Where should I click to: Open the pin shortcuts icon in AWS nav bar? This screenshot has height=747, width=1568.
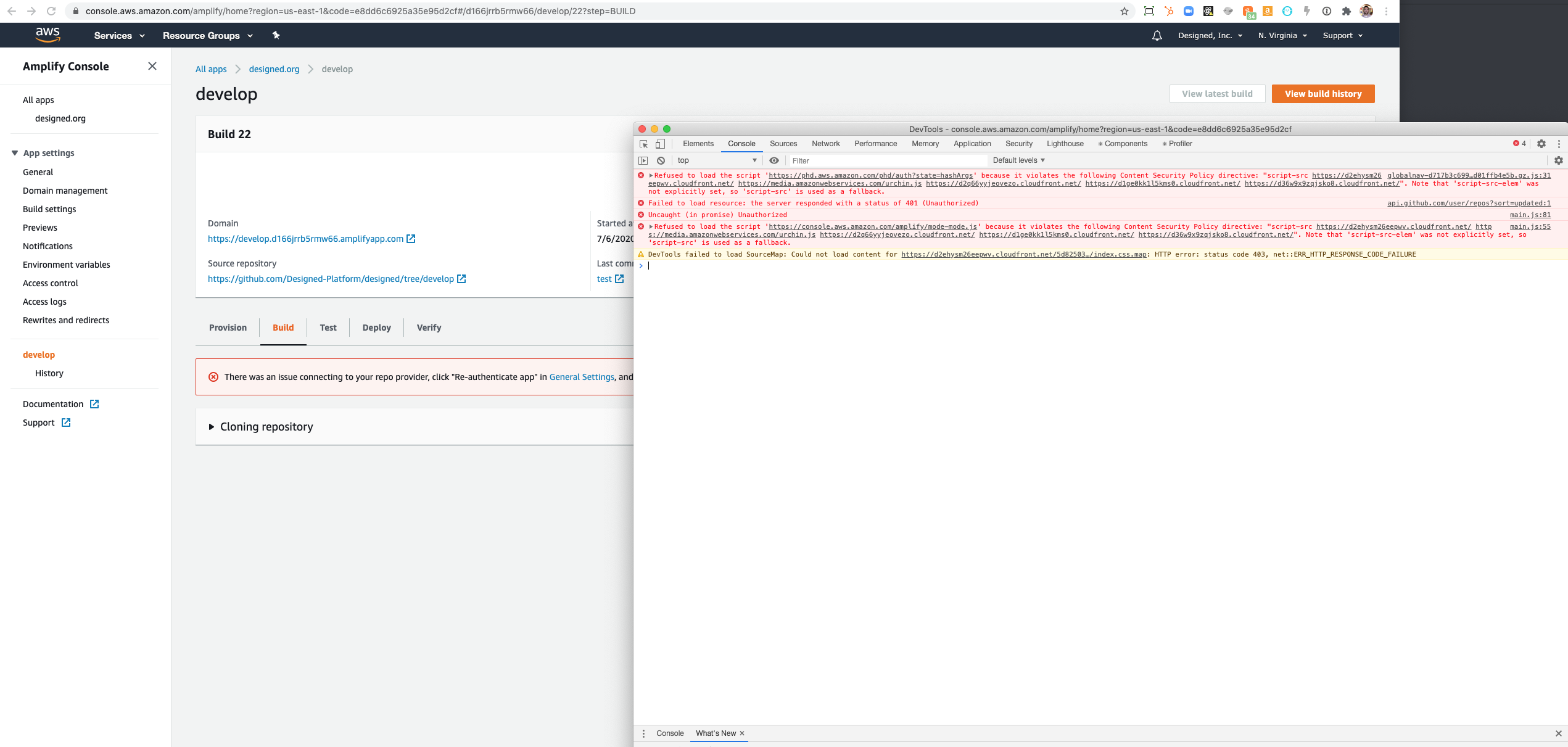click(276, 35)
